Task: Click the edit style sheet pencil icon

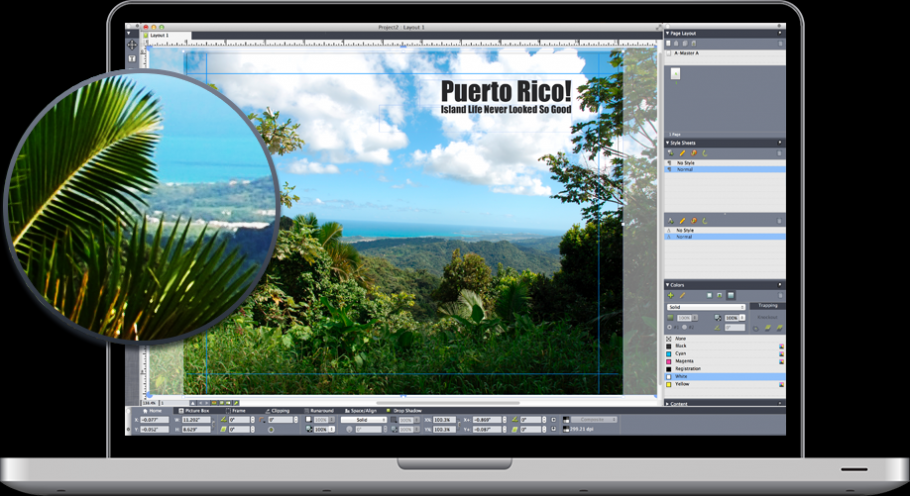Action: (x=682, y=152)
